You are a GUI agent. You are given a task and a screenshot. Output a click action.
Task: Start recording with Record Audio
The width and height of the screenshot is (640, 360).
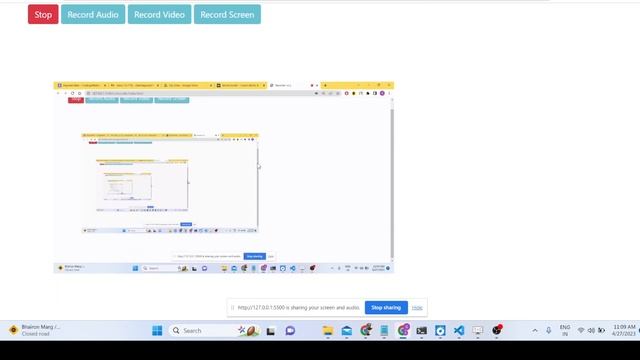93,15
